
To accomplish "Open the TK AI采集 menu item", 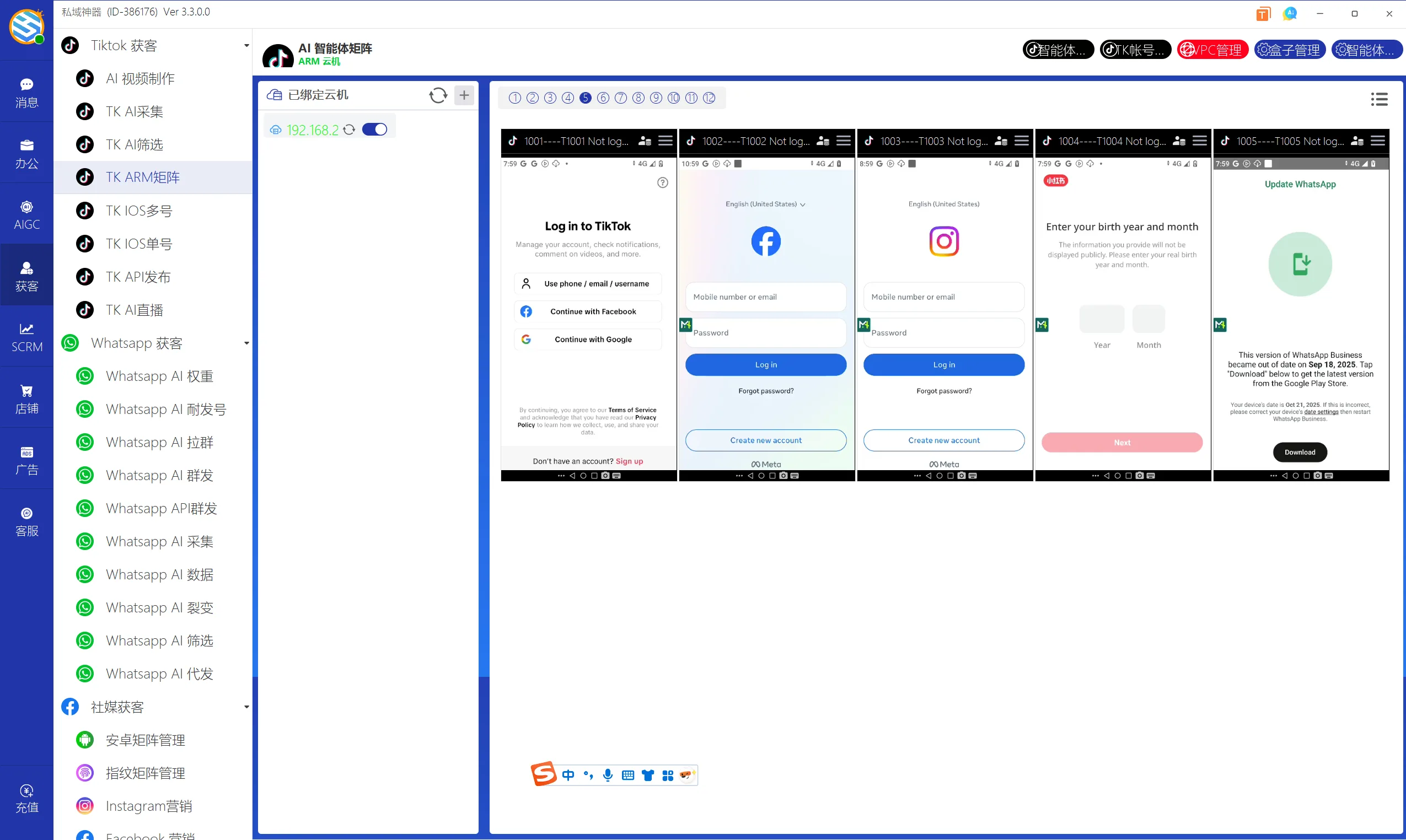I will tap(134, 111).
